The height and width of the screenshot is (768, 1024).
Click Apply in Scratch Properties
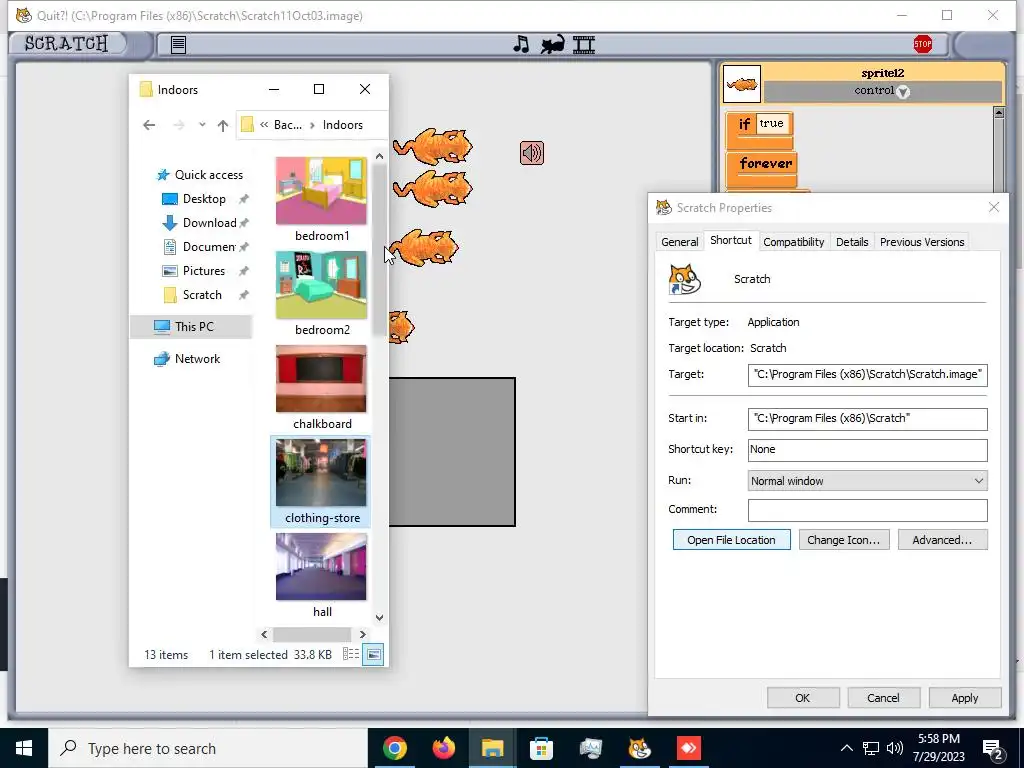(x=965, y=697)
